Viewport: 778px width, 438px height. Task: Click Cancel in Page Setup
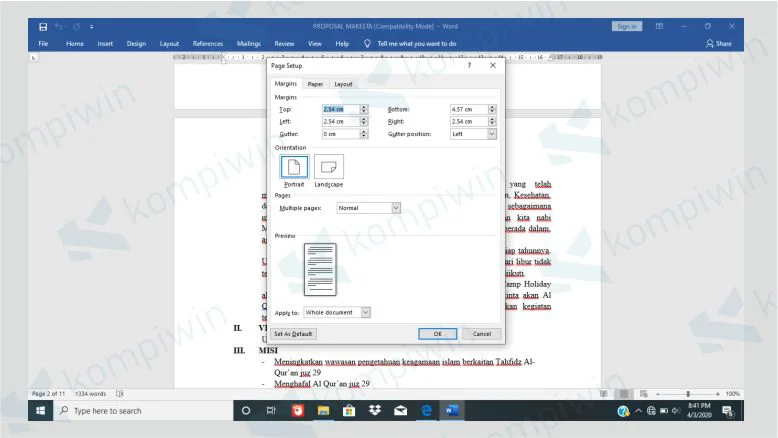point(481,334)
